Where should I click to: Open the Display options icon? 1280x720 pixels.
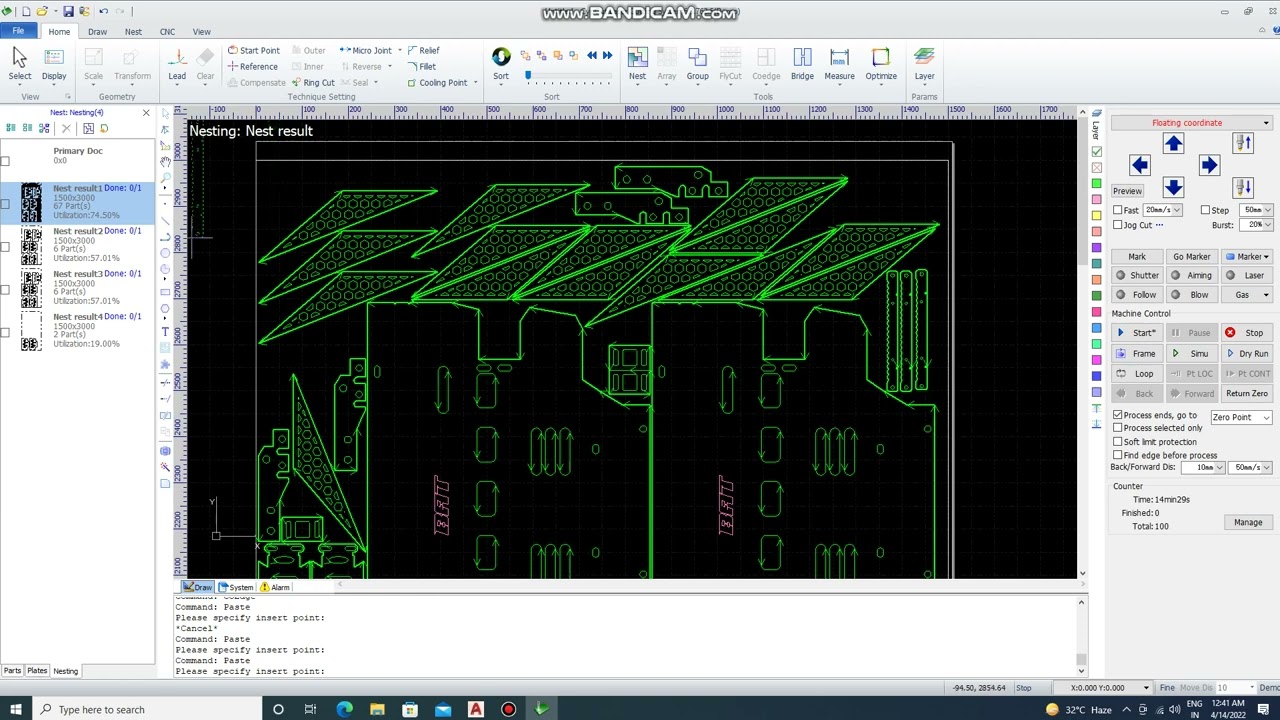pyautogui.click(x=54, y=64)
